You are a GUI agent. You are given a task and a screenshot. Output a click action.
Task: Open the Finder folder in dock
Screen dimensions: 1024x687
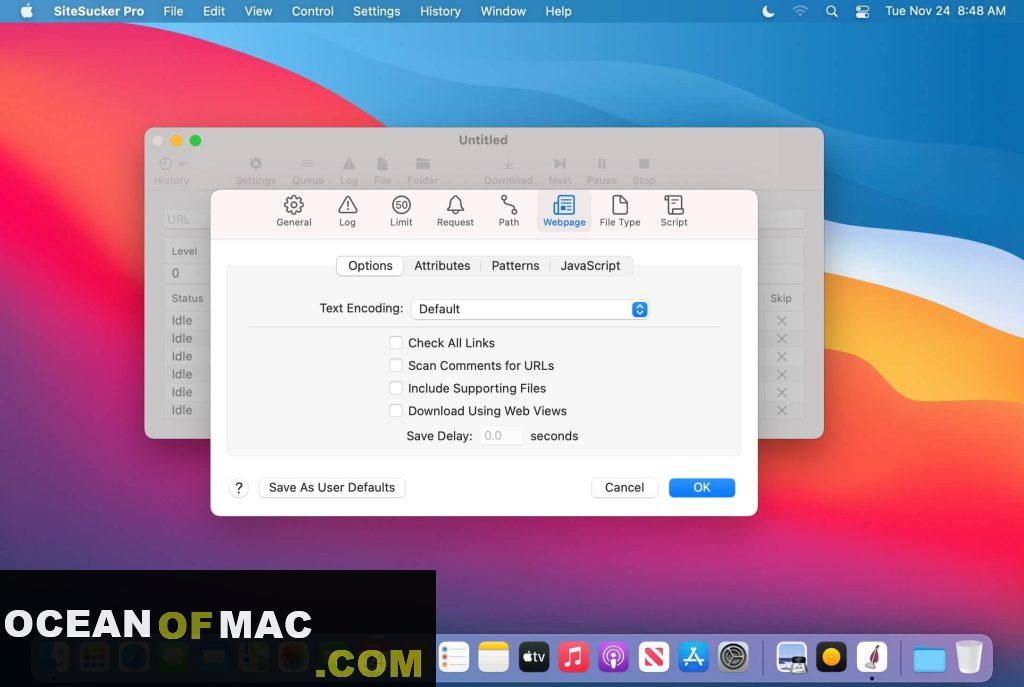[x=929, y=658]
